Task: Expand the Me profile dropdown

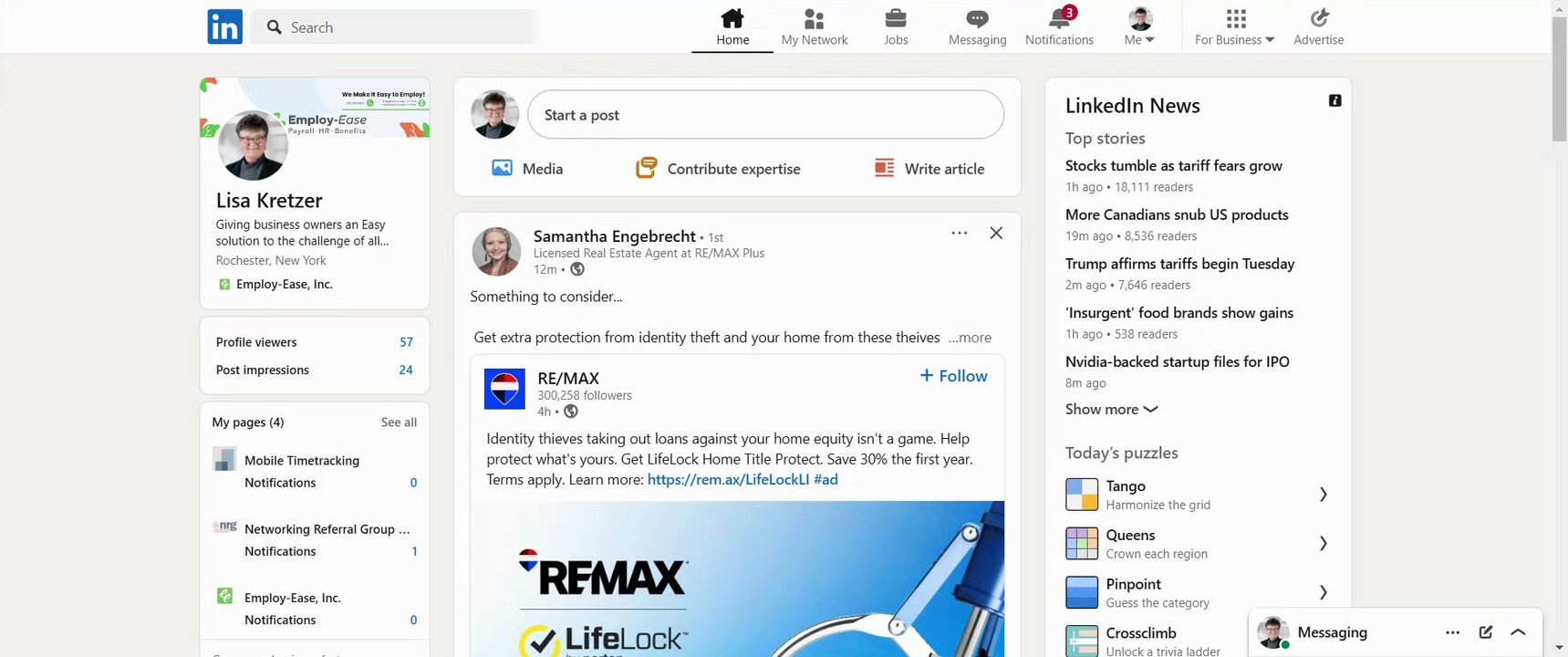Action: tap(1140, 26)
